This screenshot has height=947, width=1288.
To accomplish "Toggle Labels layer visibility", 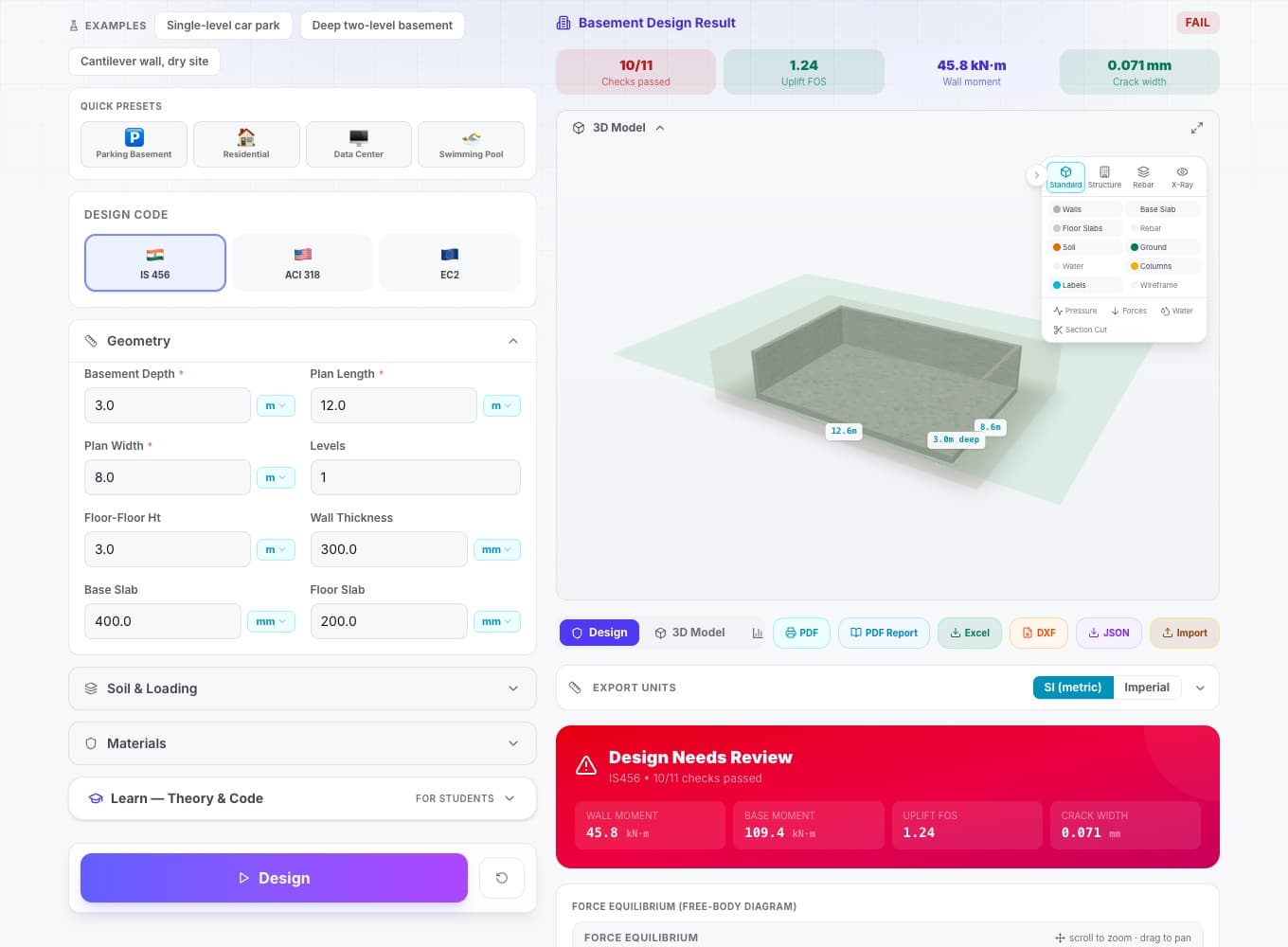I will point(1085,285).
